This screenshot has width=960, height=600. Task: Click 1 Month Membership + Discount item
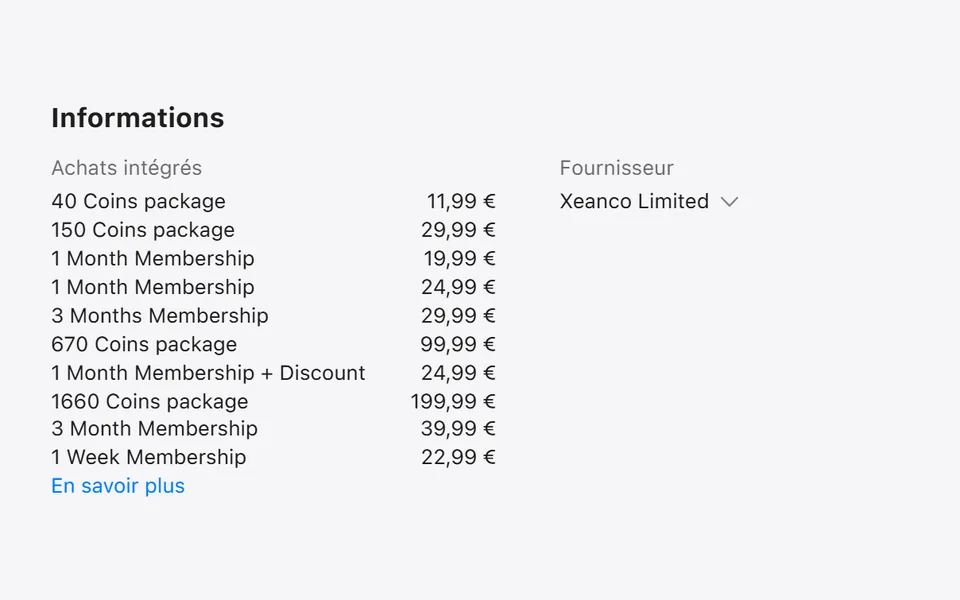click(x=273, y=373)
